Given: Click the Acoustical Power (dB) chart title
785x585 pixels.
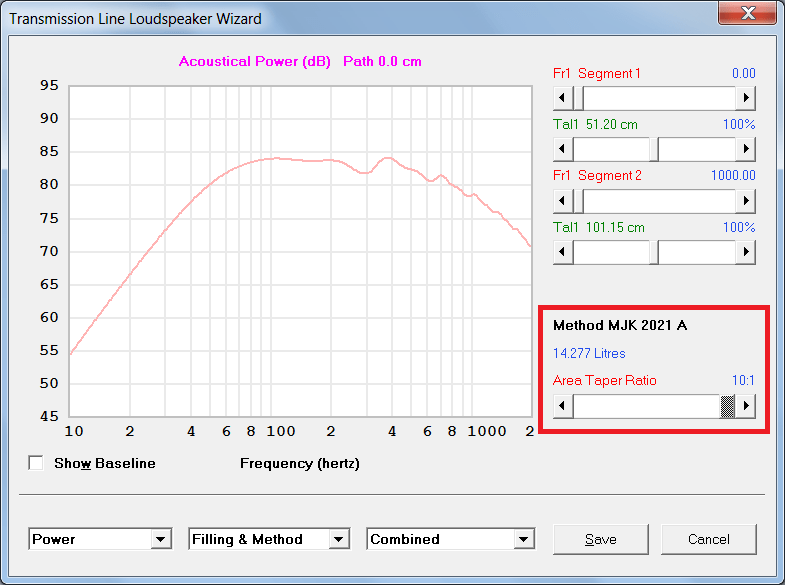Looking at the screenshot, I should tap(255, 62).
